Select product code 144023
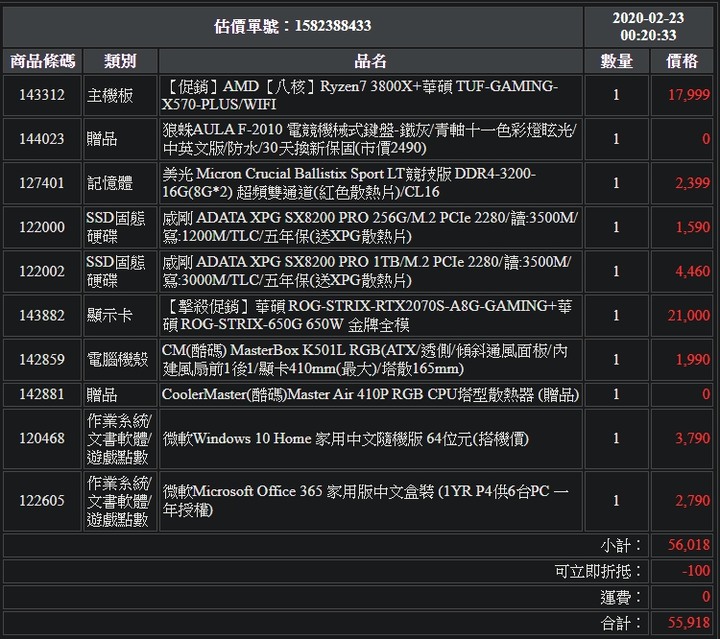The image size is (720, 639). (x=42, y=139)
